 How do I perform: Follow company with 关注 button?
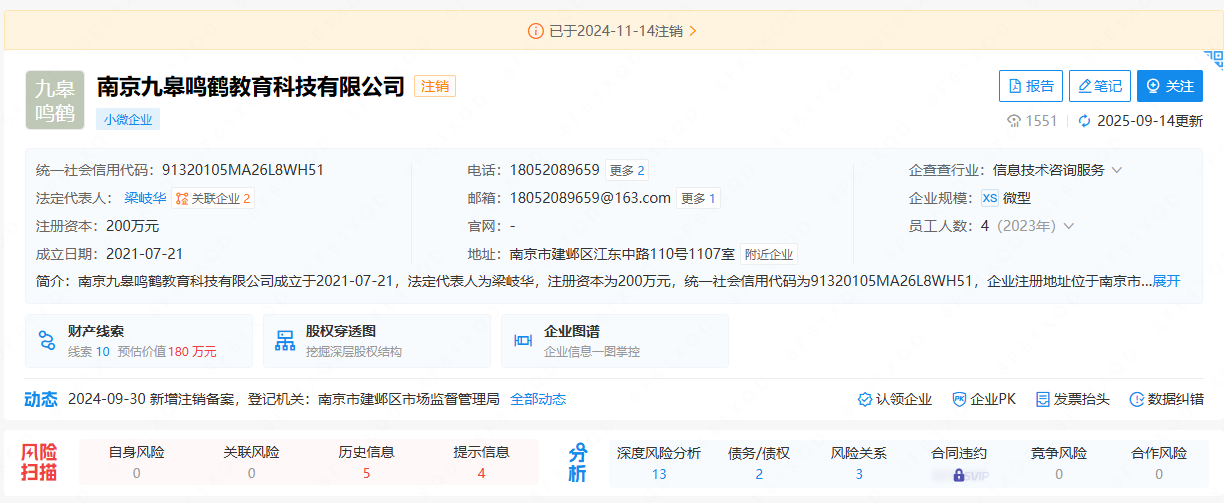1169,86
